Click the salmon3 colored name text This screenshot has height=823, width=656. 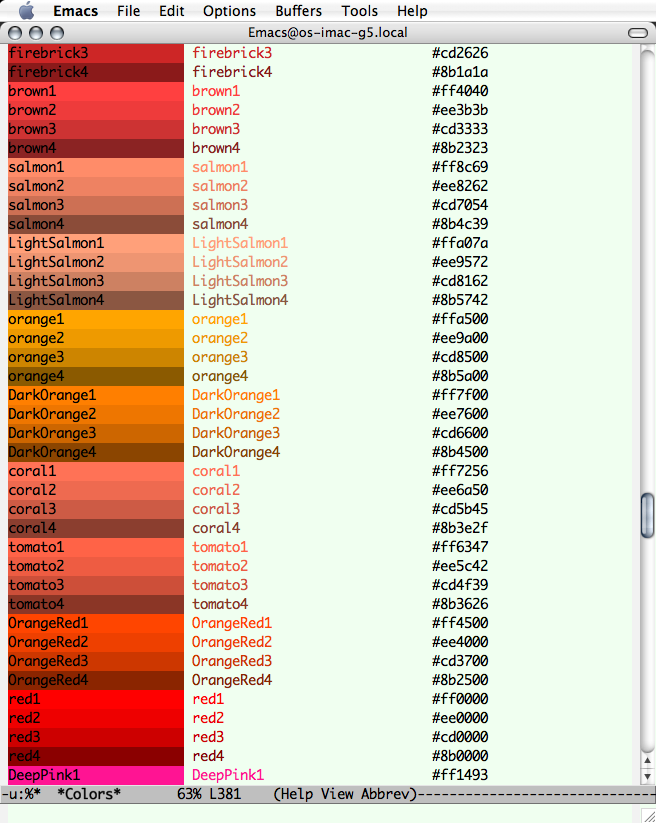(x=220, y=205)
